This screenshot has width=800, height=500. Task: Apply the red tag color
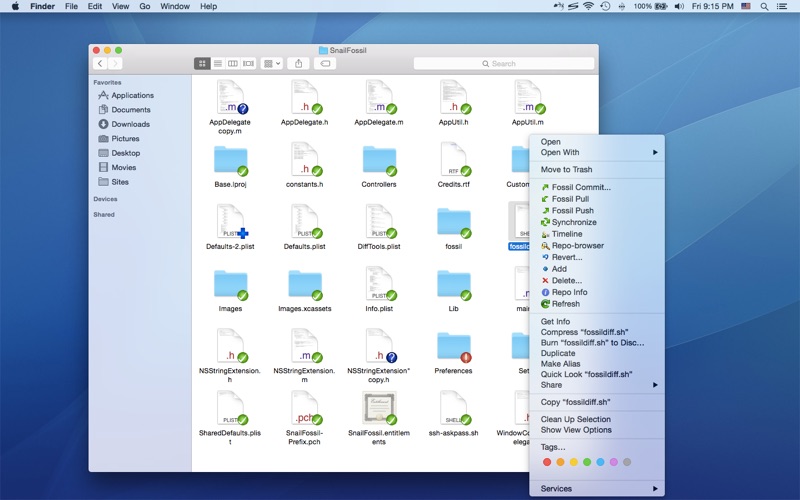(547, 462)
